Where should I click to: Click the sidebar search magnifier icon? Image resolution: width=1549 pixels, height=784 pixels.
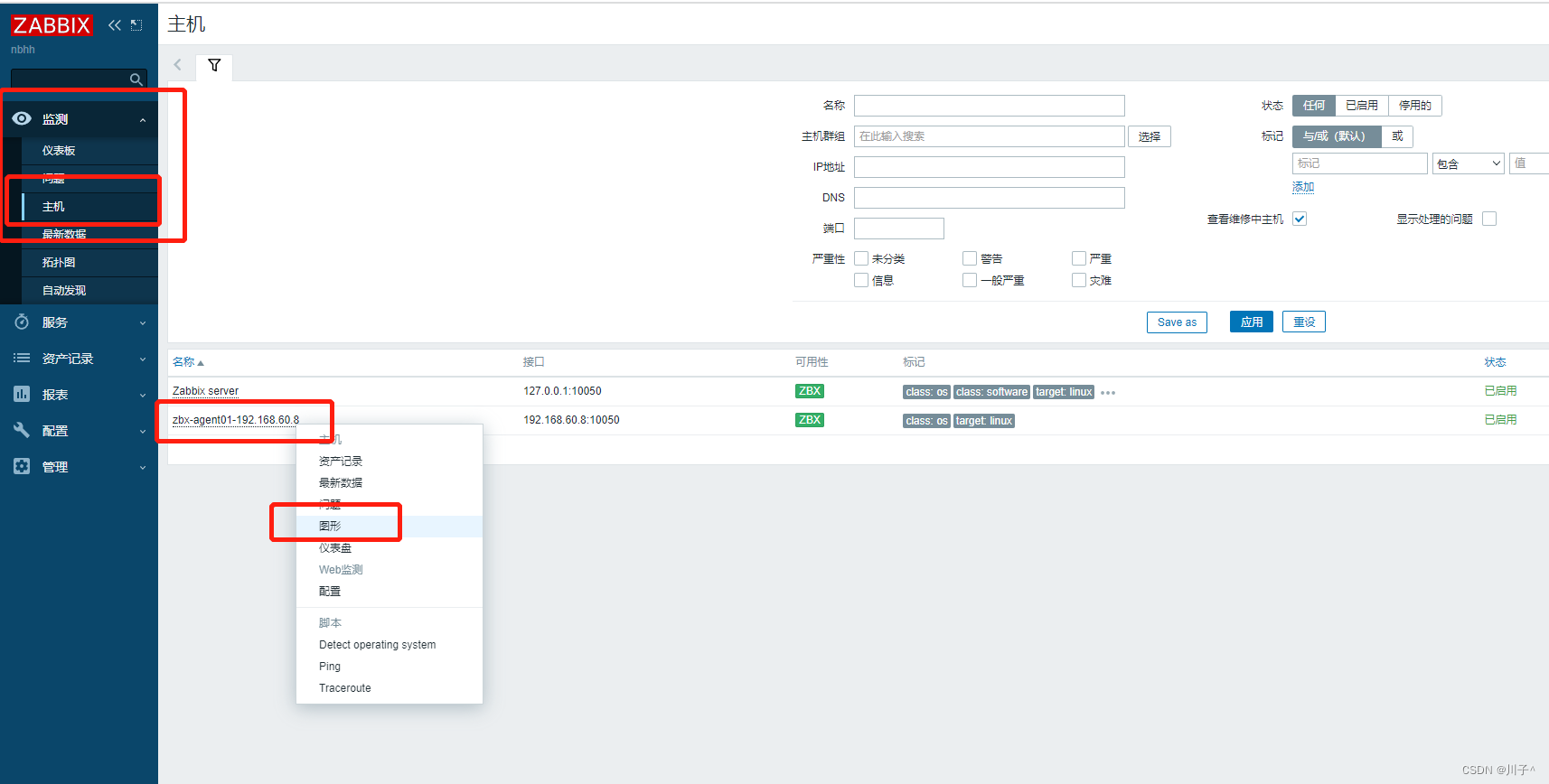pos(136,79)
